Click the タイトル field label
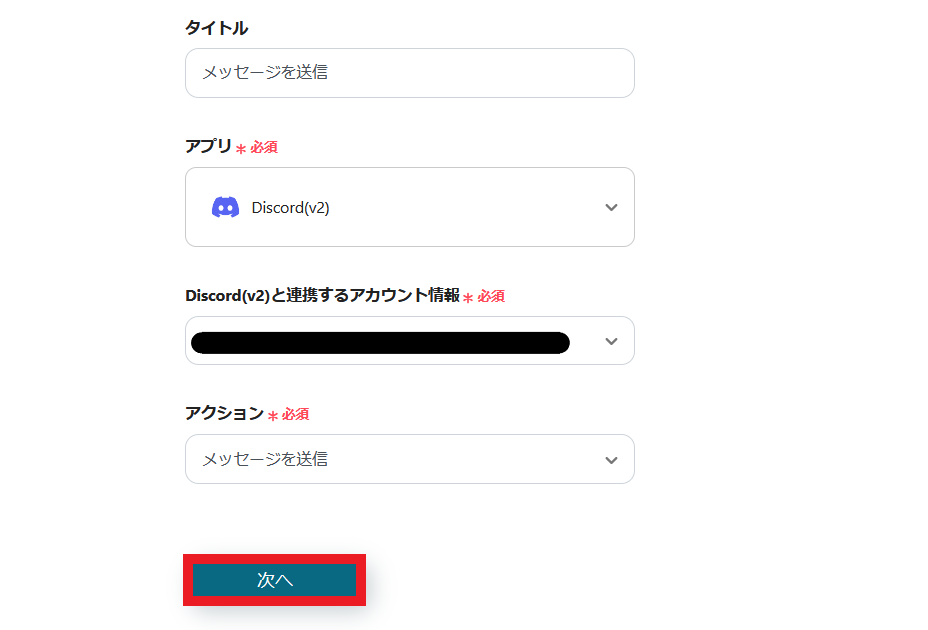Screen dimensions: 928x630 [x=216, y=28]
